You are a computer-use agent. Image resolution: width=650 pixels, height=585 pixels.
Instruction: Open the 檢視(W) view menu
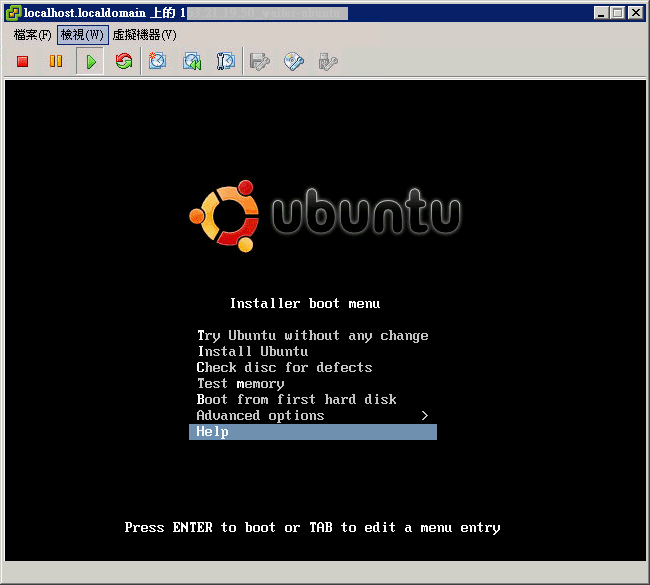(82, 35)
